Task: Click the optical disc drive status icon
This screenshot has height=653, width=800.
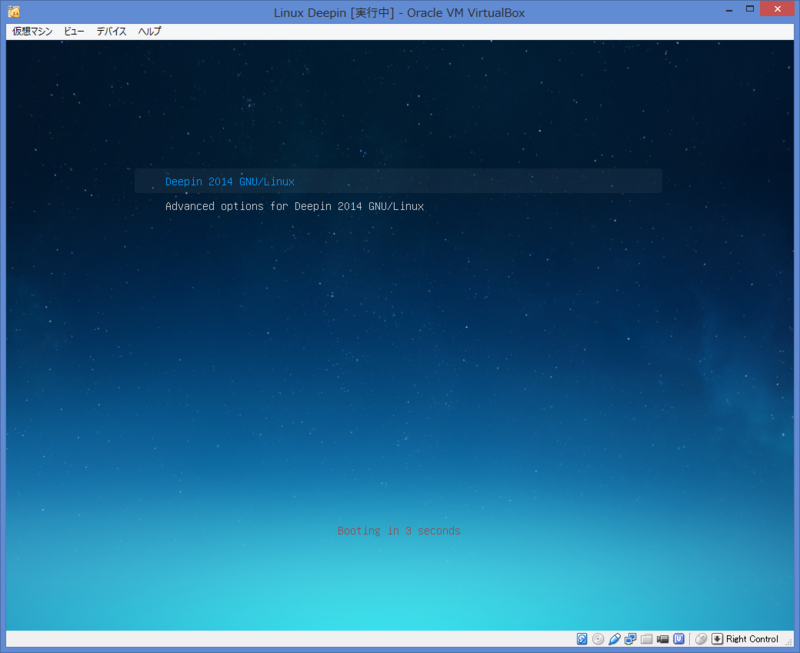Action: (596, 639)
